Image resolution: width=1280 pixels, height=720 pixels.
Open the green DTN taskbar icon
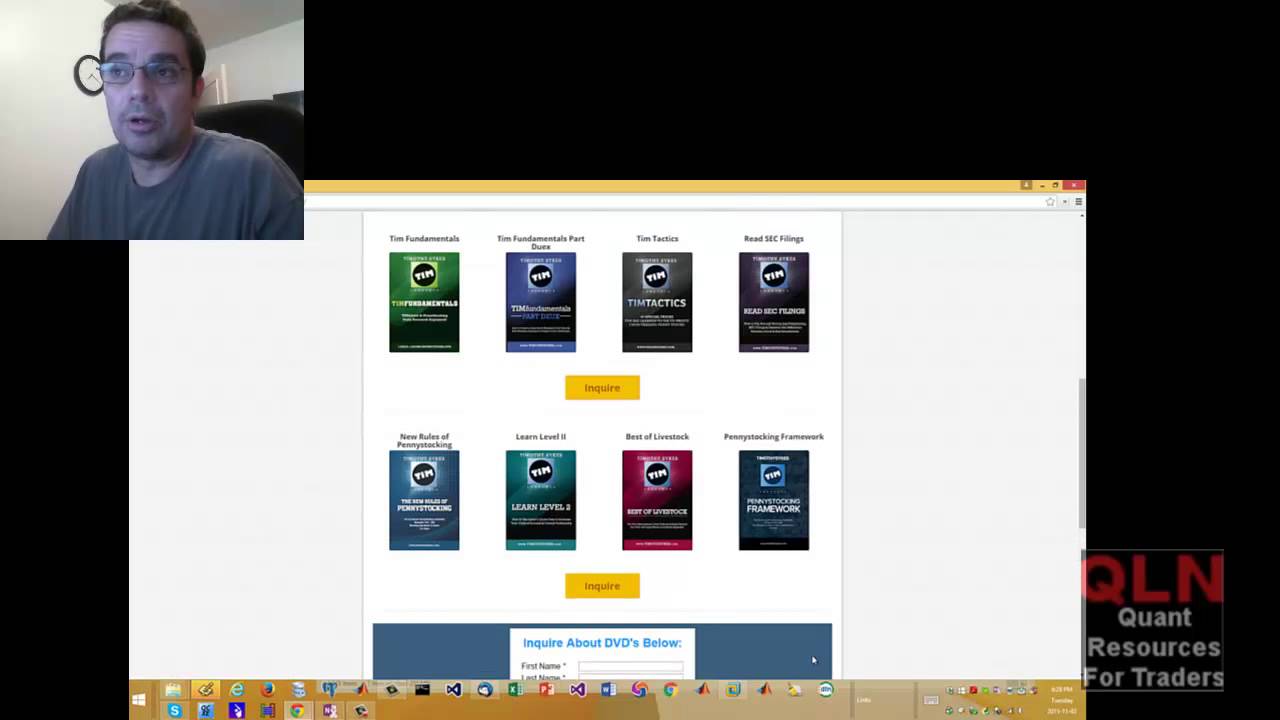[826, 690]
